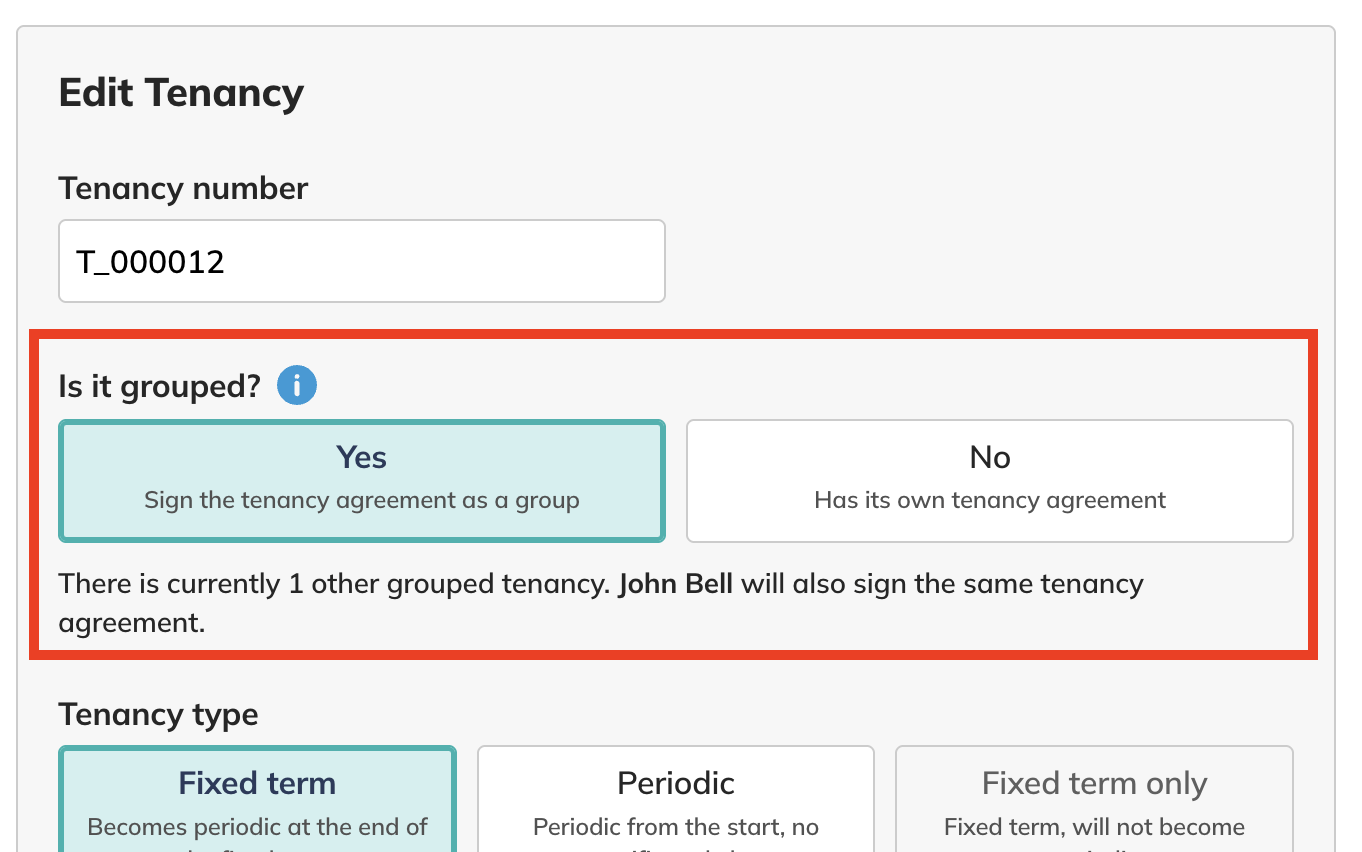Click the '1 other grouped tenancy' notice text

448,584
